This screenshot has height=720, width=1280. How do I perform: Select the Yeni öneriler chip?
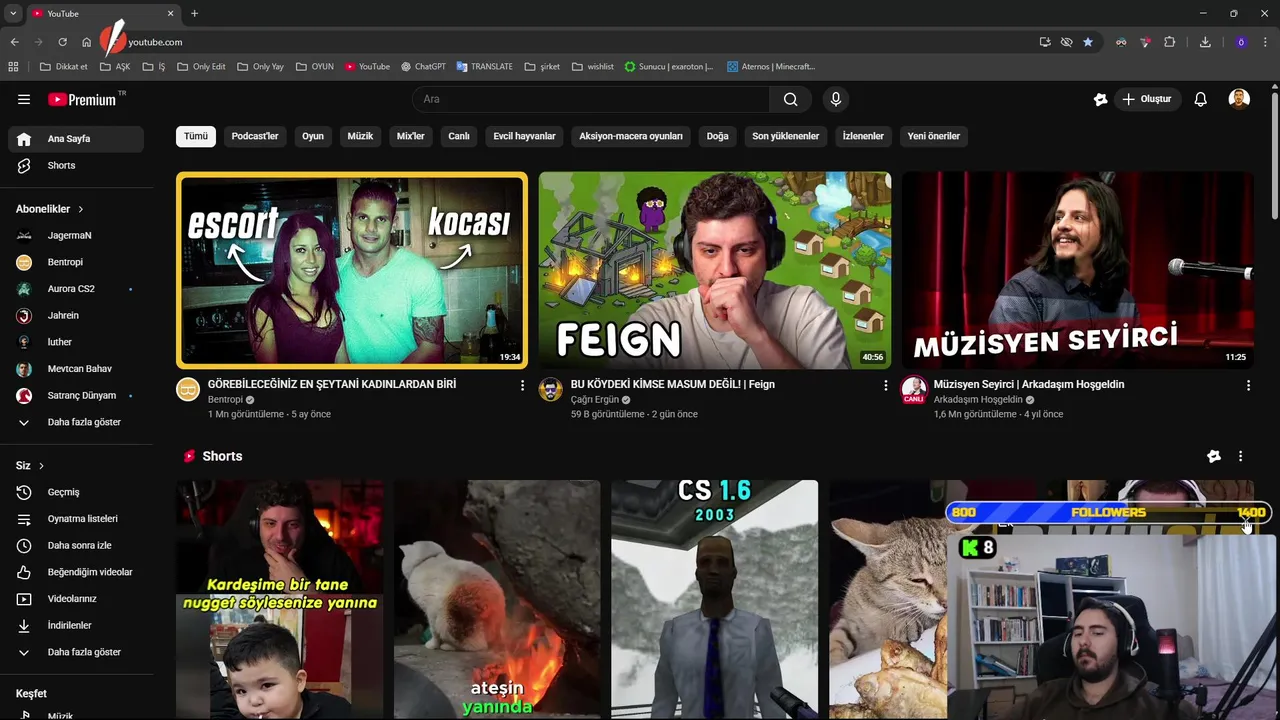tap(934, 136)
